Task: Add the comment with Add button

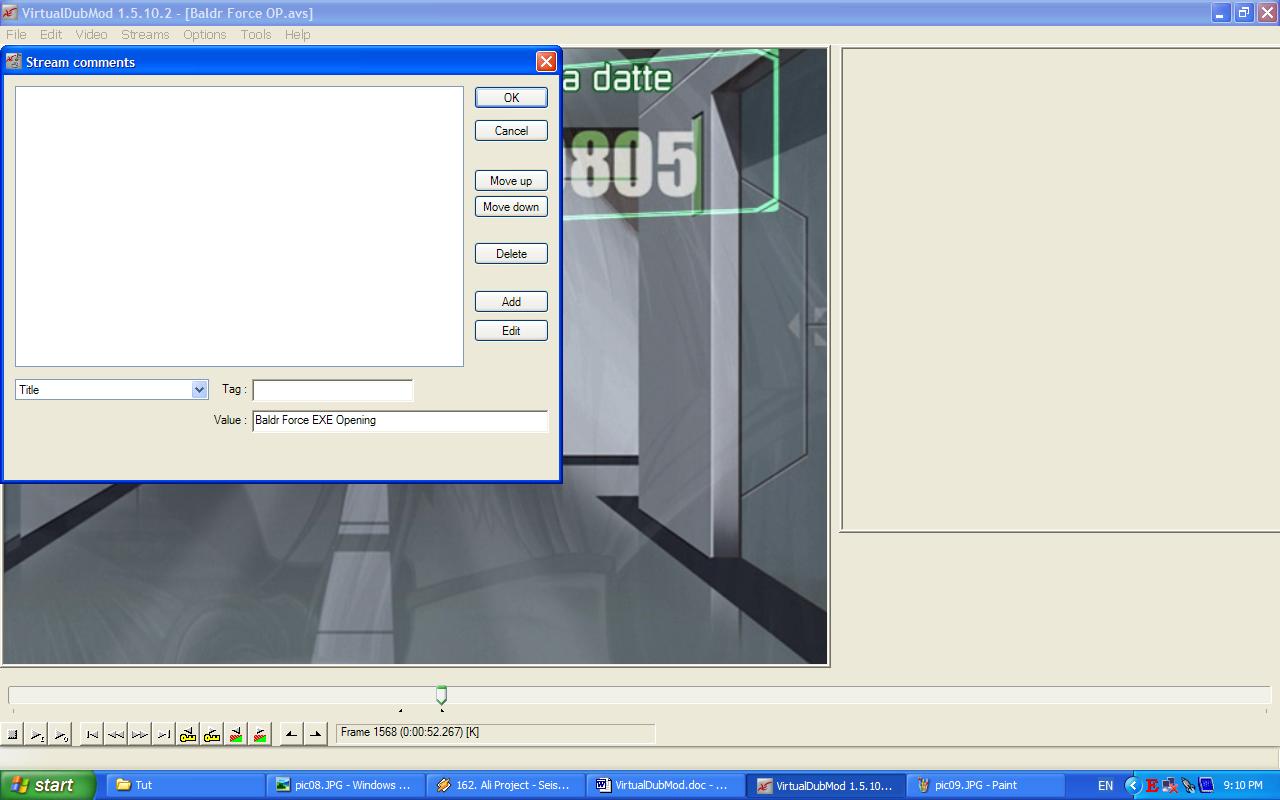Action: (x=511, y=302)
